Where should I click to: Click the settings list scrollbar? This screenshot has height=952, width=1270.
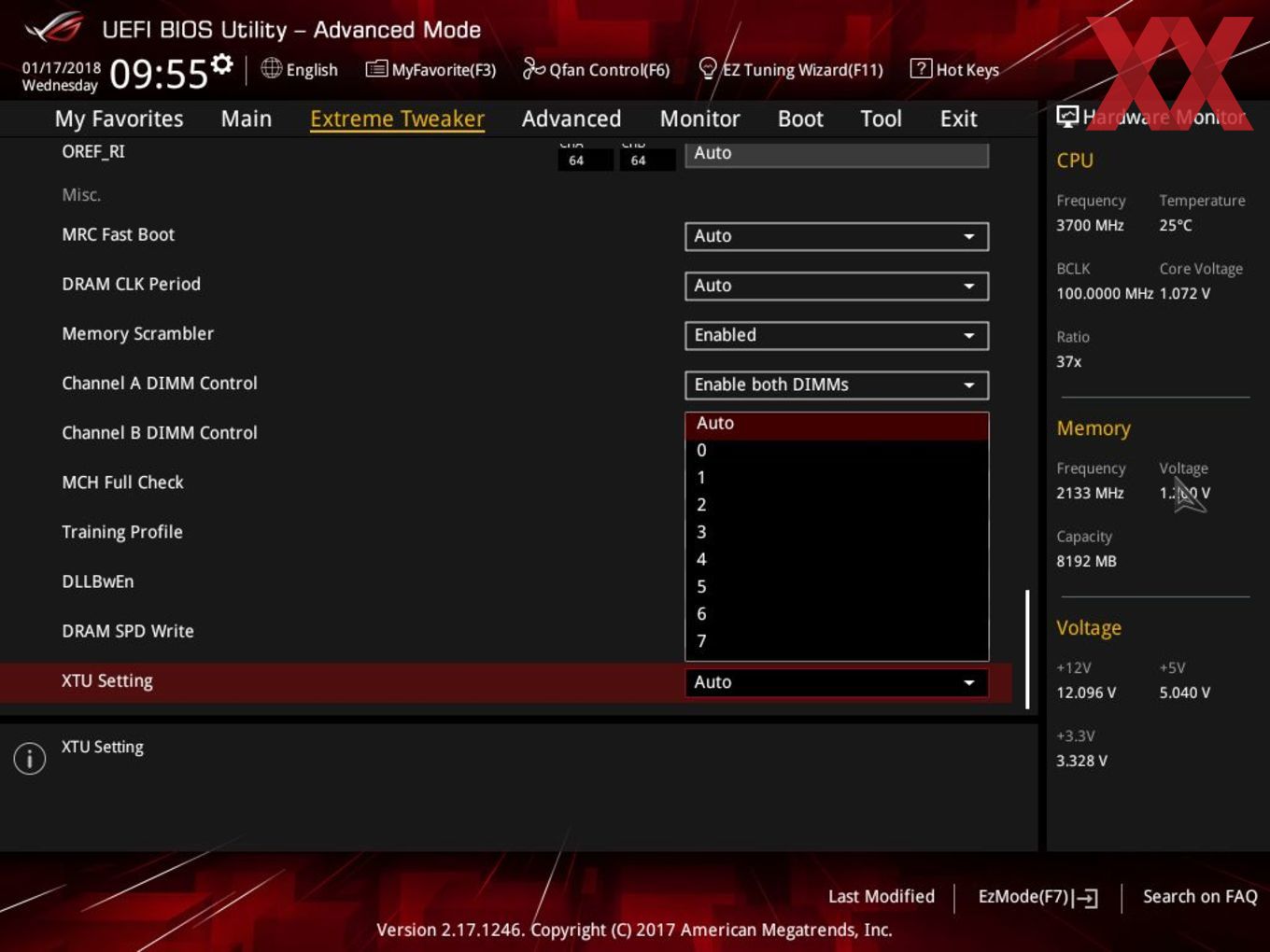click(x=1027, y=649)
